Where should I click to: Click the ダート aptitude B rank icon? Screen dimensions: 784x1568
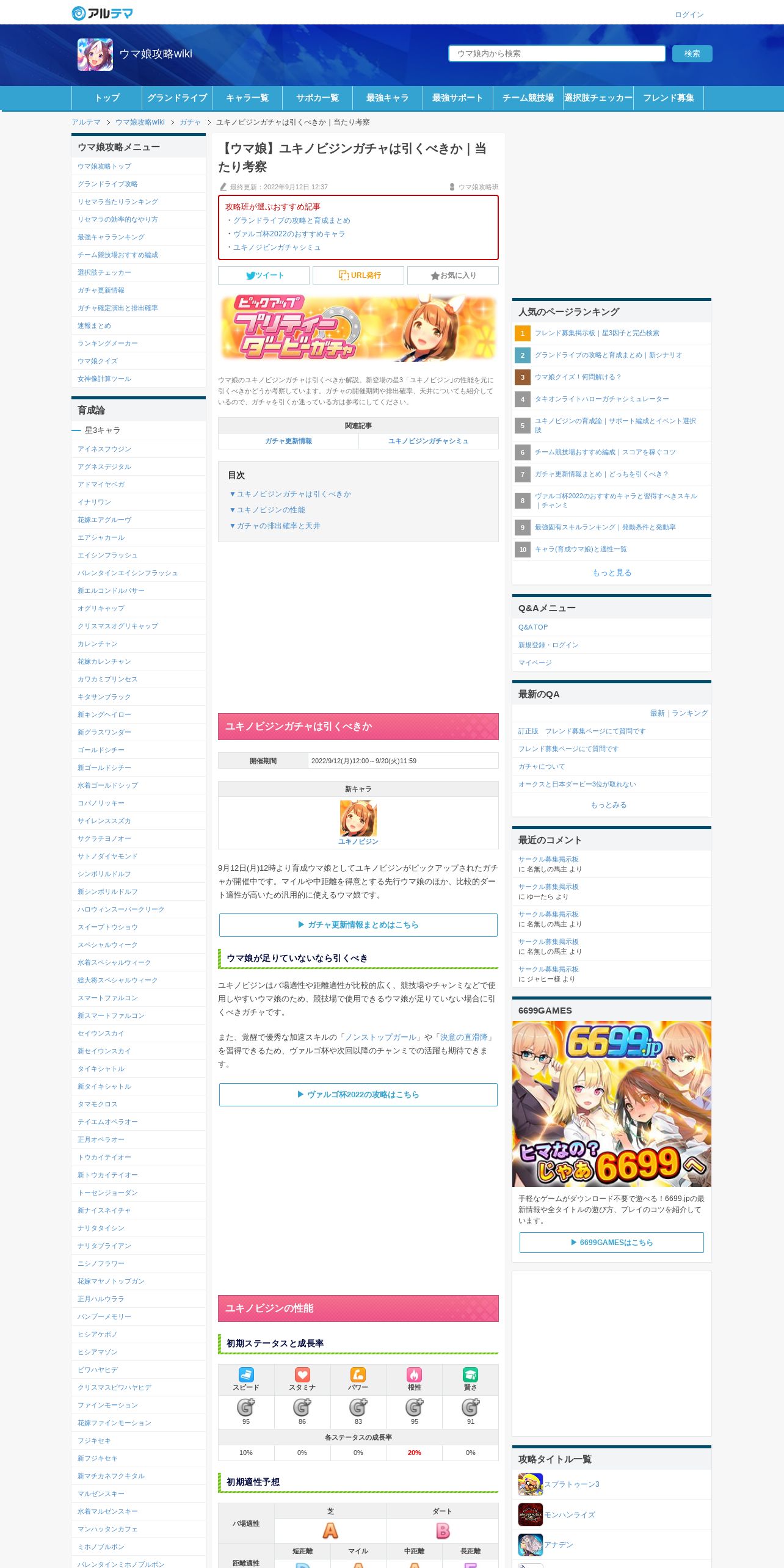(443, 1530)
